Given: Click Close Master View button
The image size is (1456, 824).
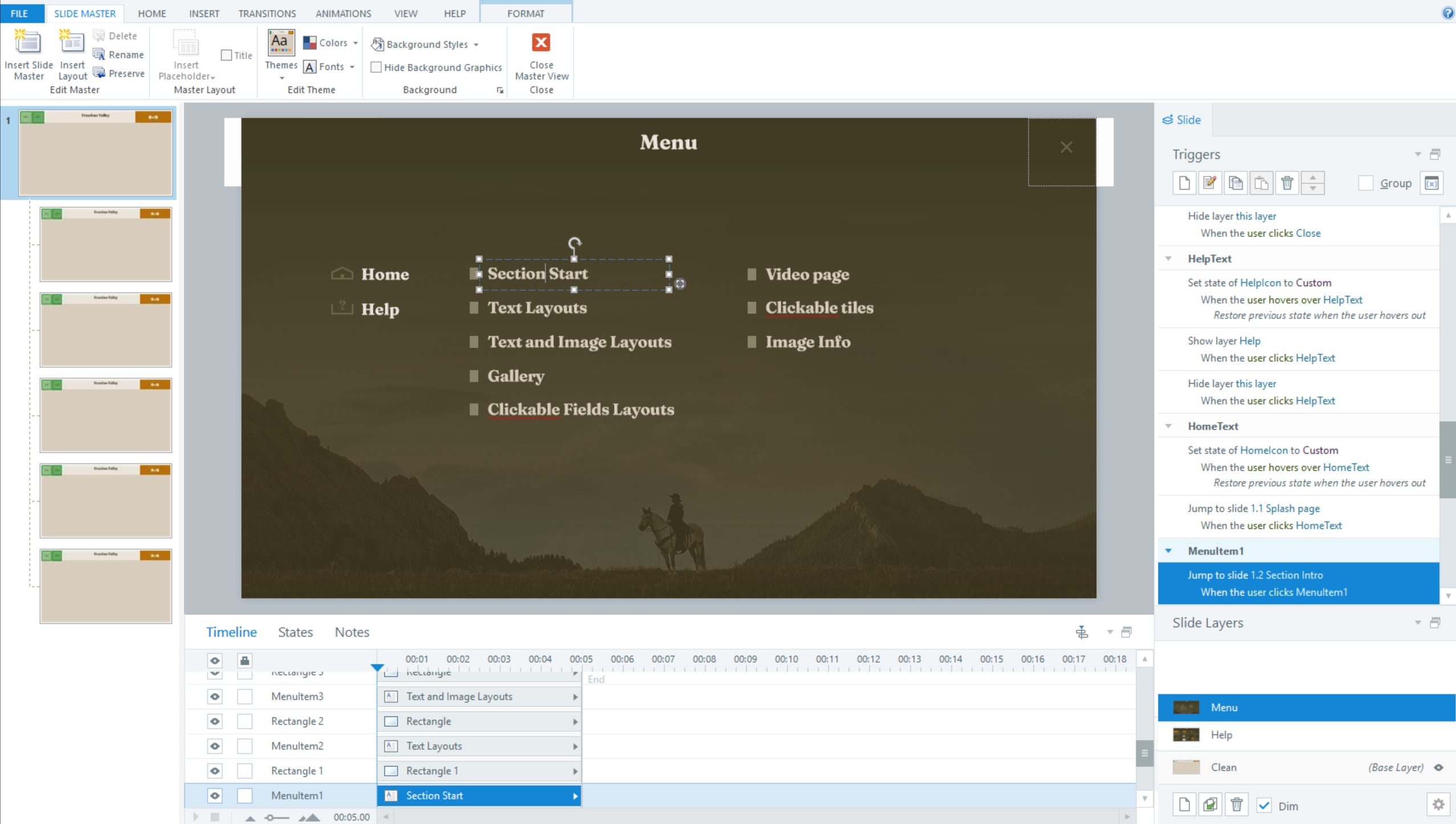Looking at the screenshot, I should point(541,56).
